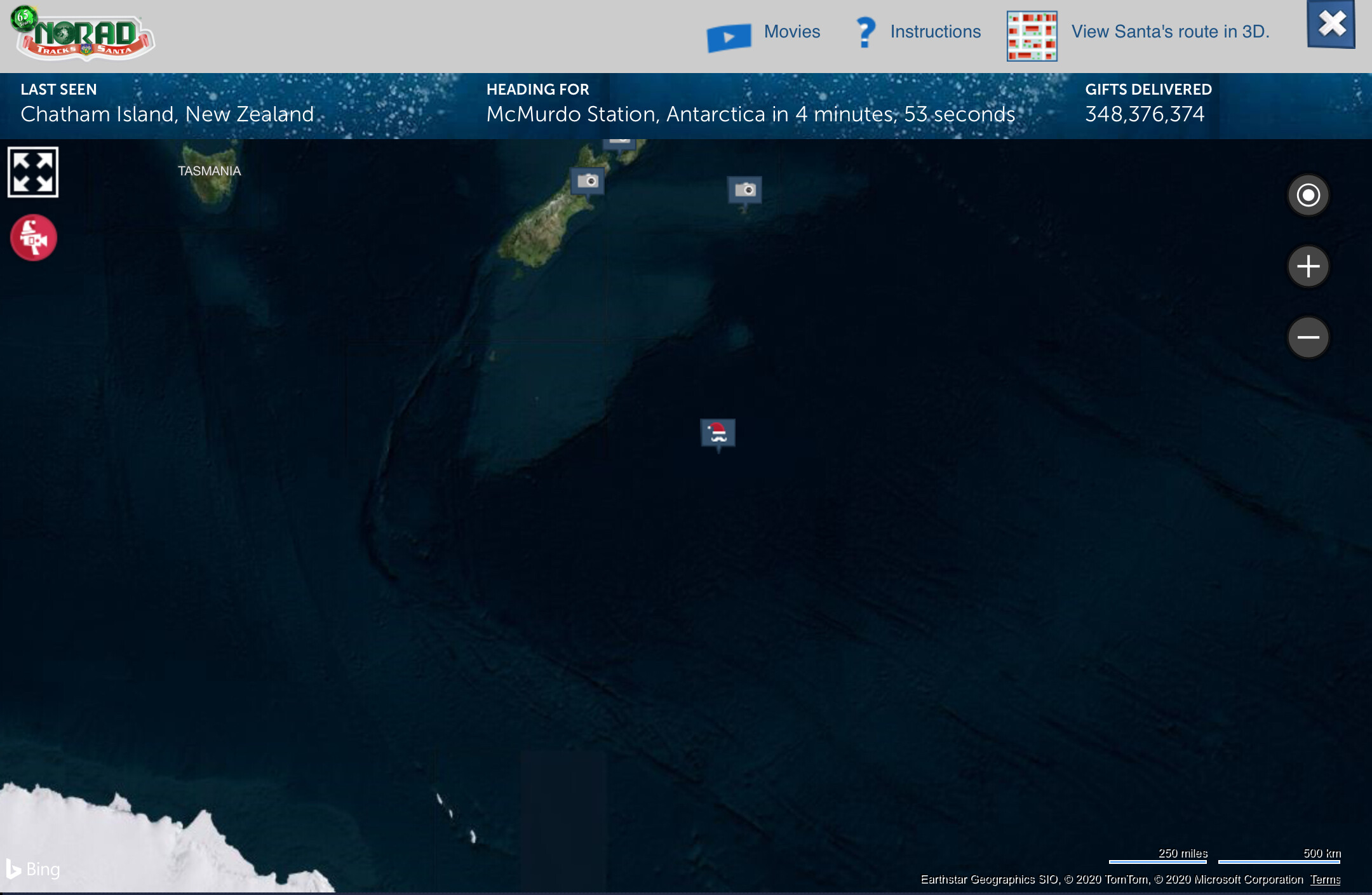The image size is (1372, 895).
Task: Zoom out with the minus button
Action: coord(1308,337)
